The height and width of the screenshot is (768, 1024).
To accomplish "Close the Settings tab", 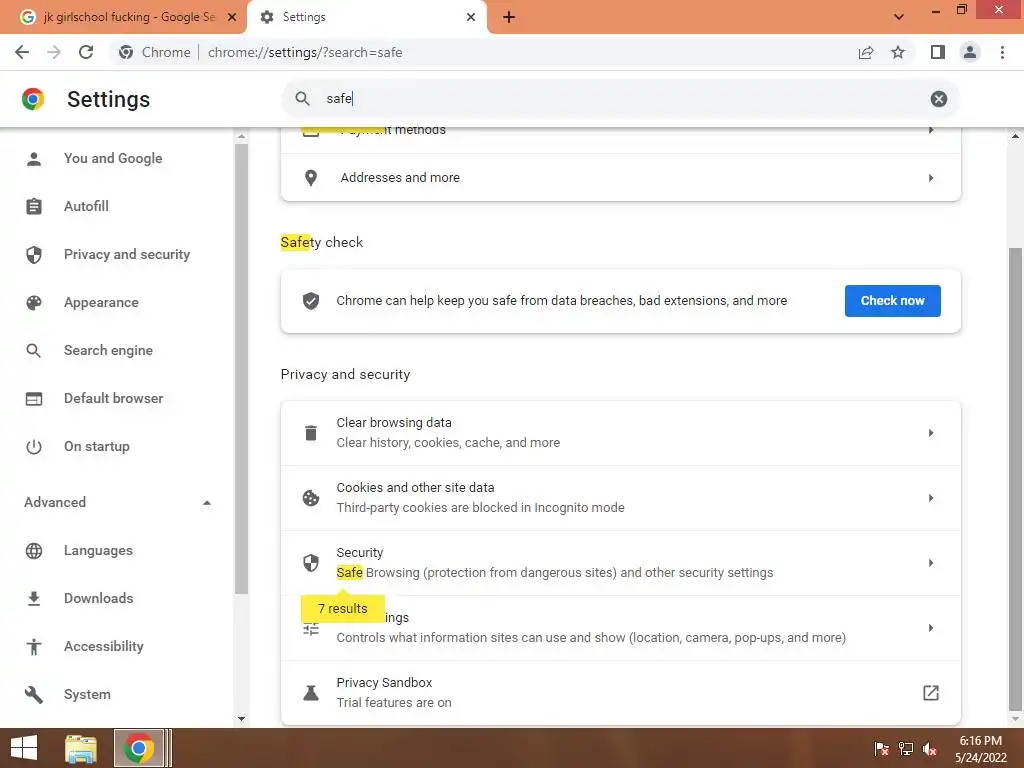I will pyautogui.click(x=471, y=17).
